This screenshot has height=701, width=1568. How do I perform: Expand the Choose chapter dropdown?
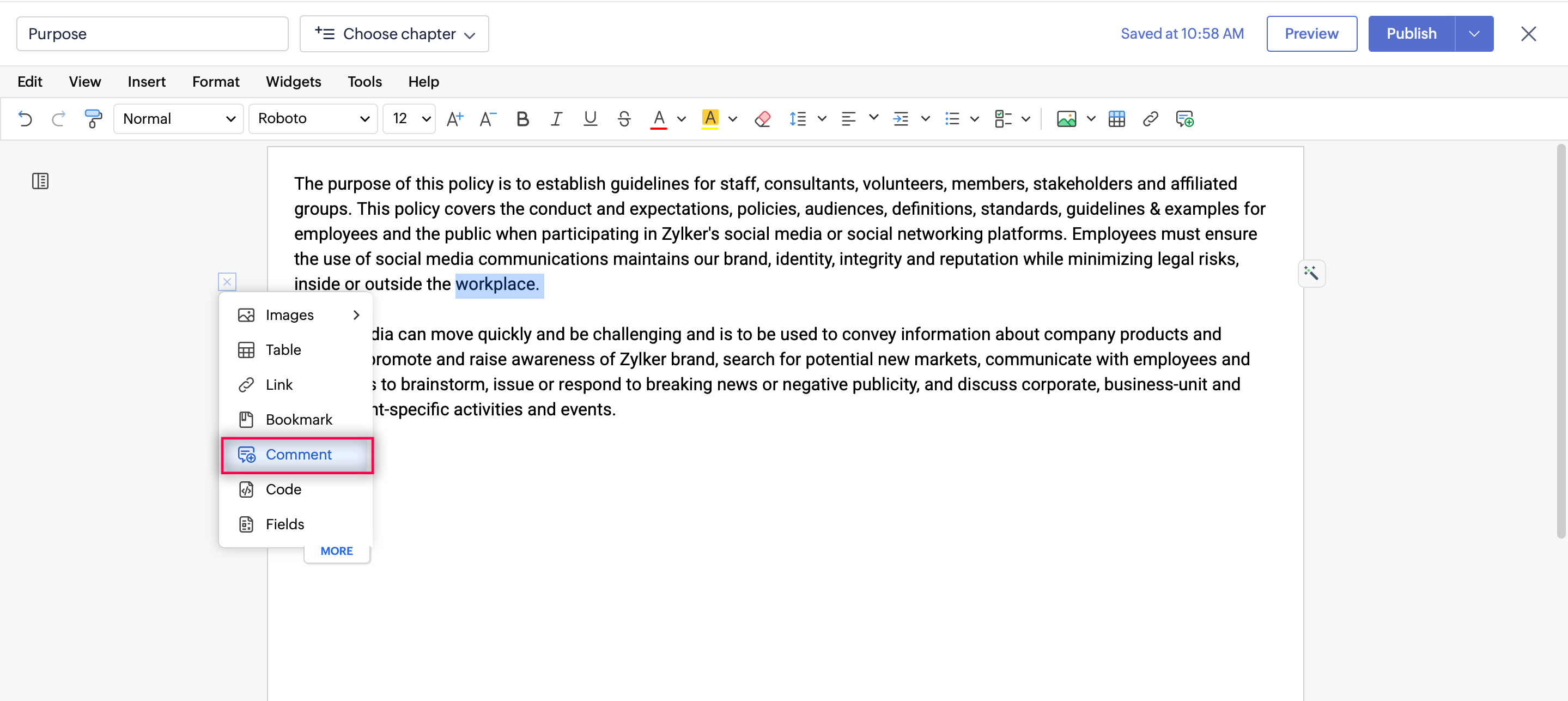(394, 34)
